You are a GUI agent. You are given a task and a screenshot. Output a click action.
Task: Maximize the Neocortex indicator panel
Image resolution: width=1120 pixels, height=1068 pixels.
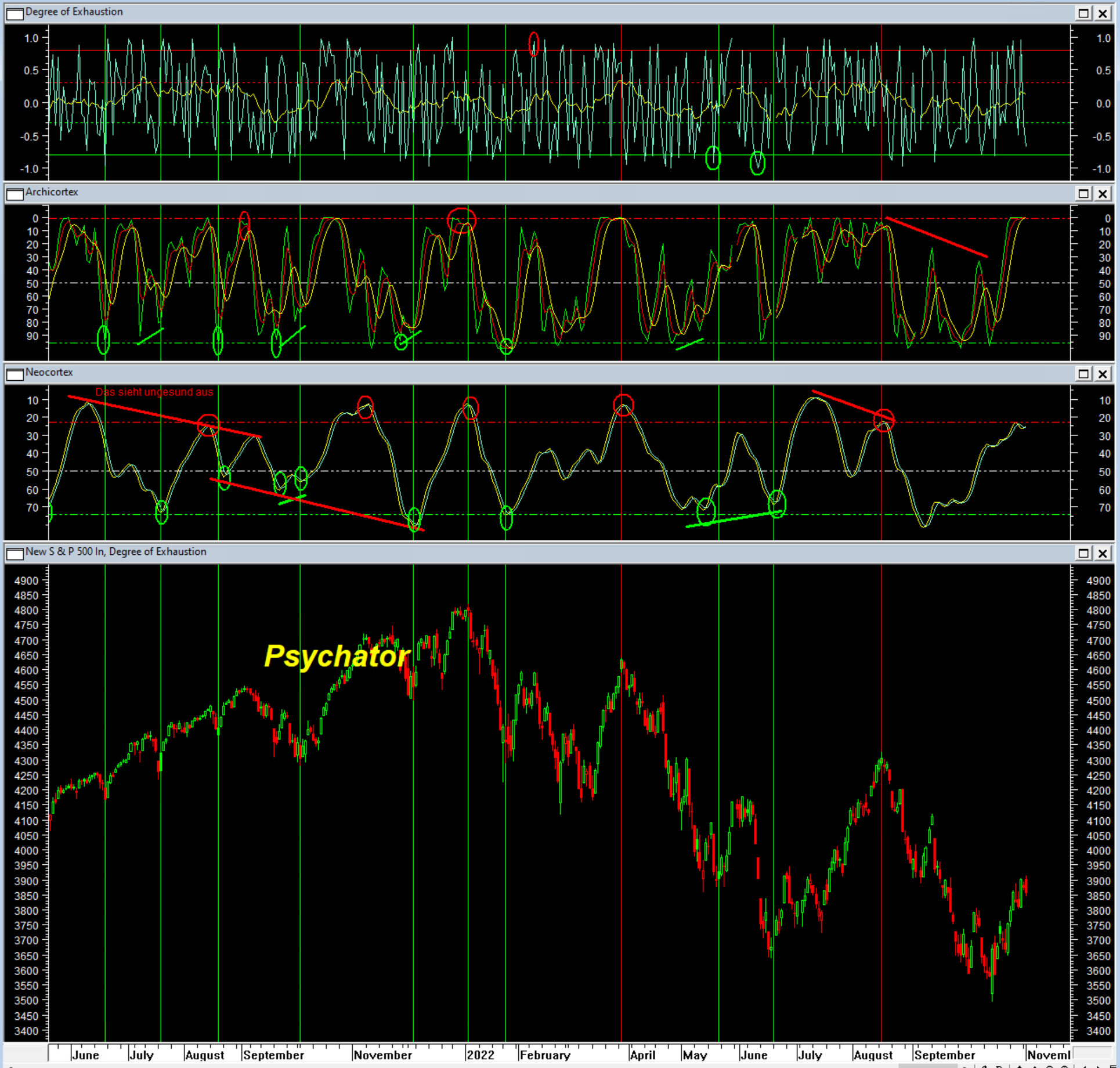1083,374
